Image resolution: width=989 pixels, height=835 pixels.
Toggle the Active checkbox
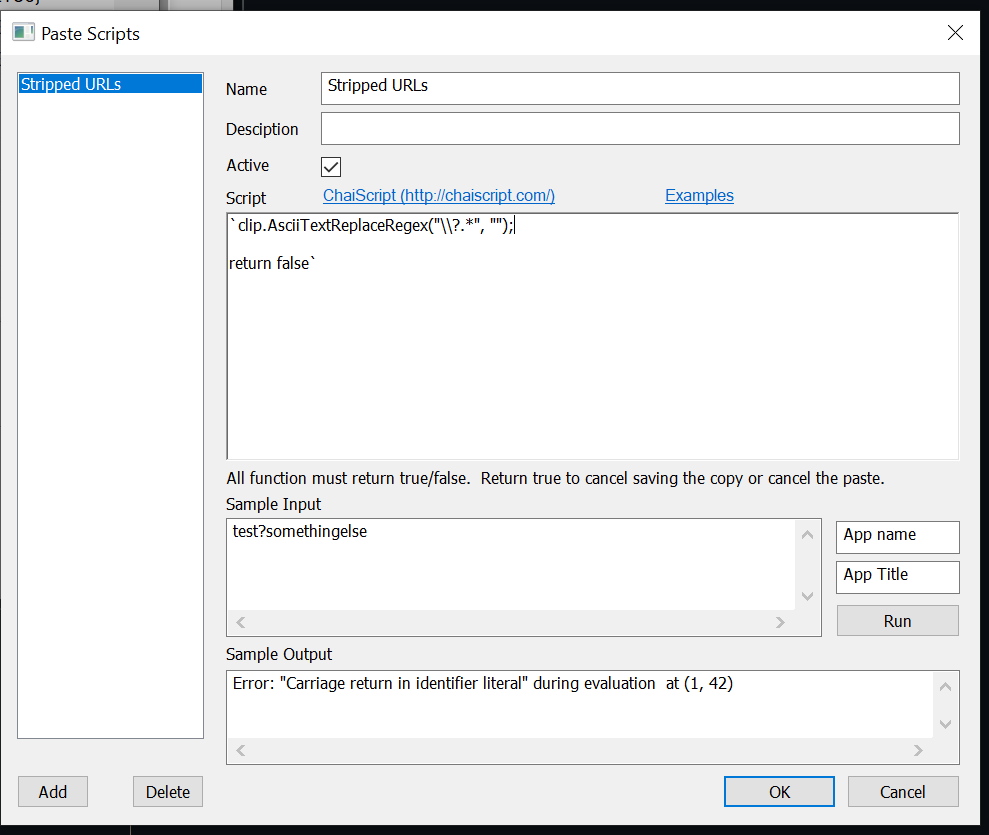pyautogui.click(x=331, y=167)
